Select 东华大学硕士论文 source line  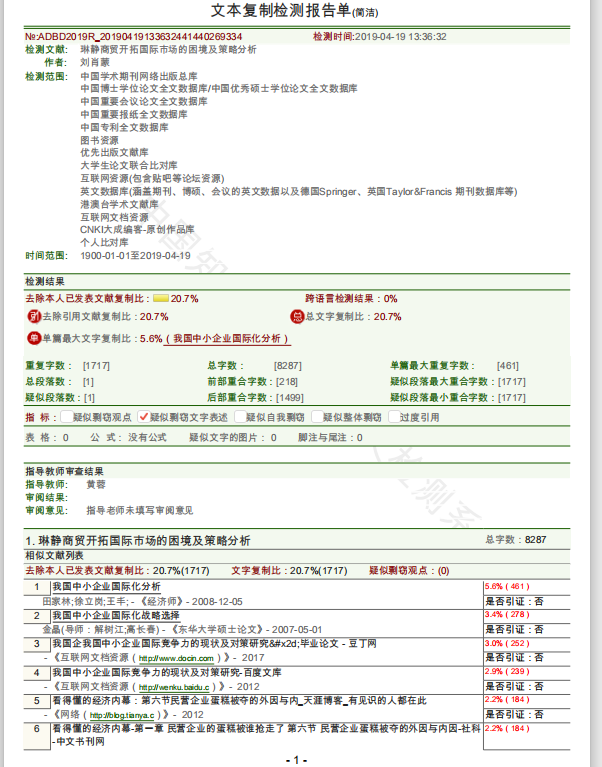pyautogui.click(x=218, y=630)
